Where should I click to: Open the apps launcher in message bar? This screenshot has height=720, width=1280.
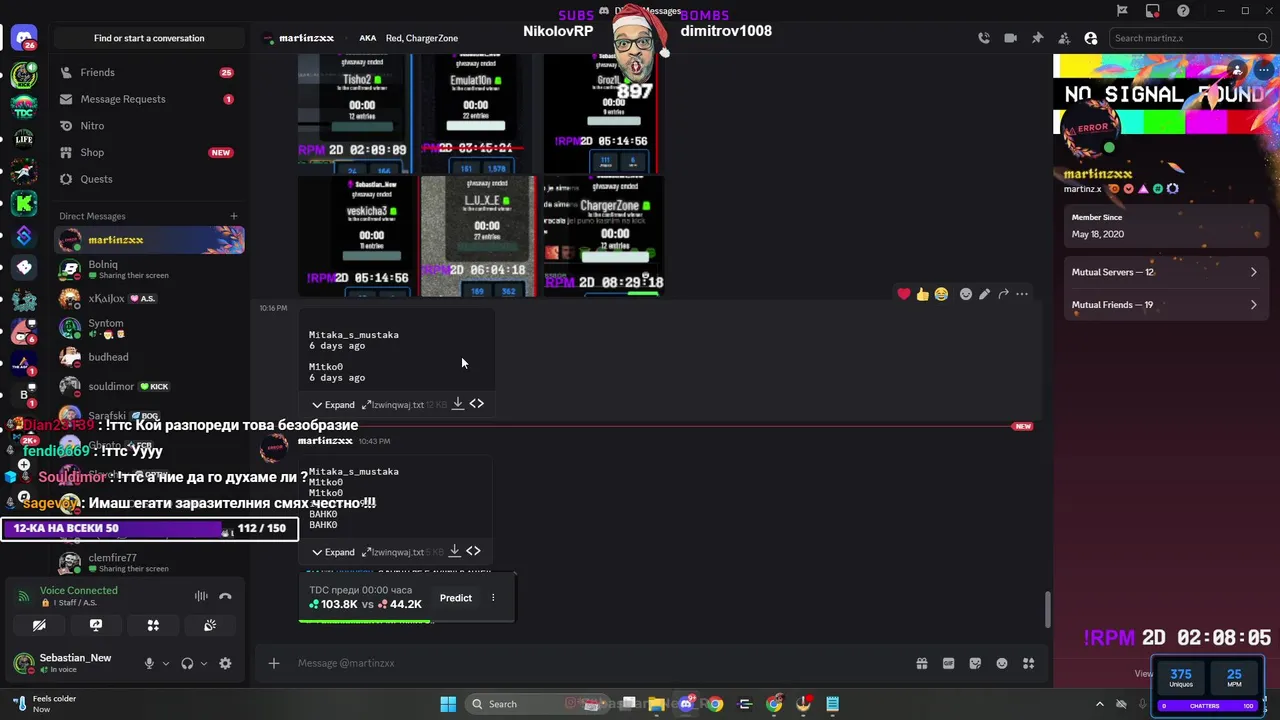[1029, 663]
